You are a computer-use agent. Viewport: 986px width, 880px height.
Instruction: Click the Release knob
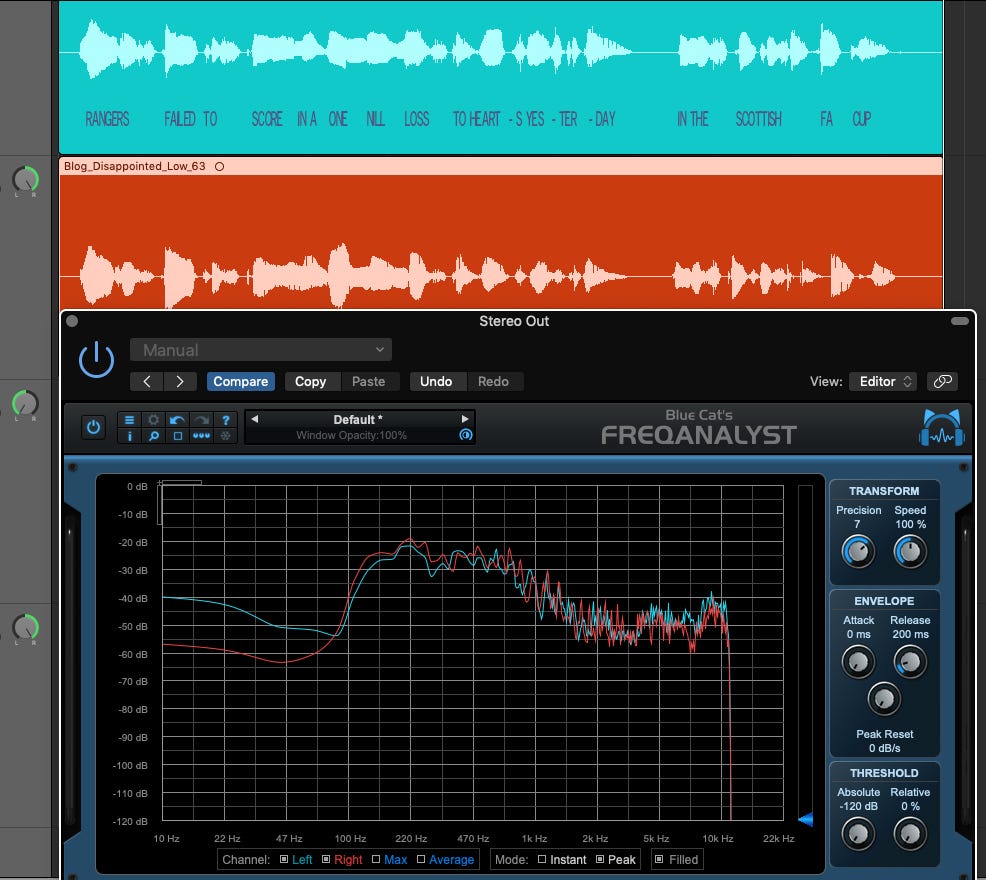(x=910, y=662)
